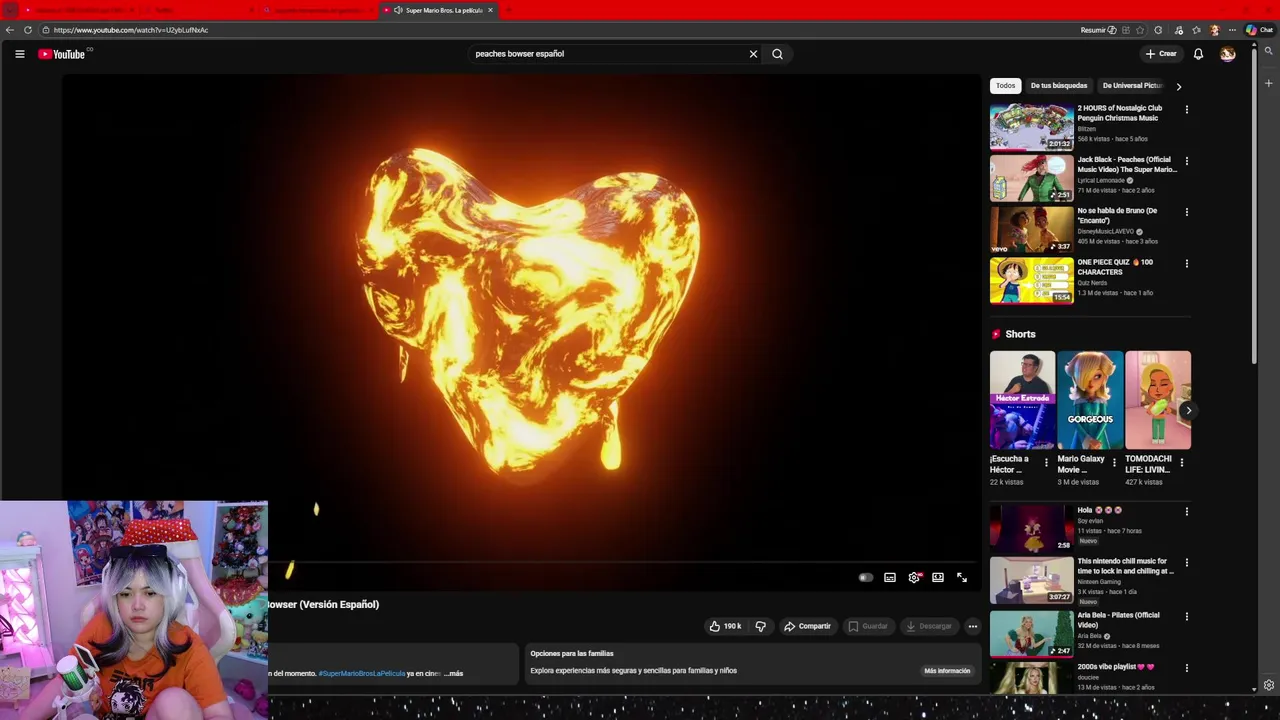Open Jack Black - Peaches video title
Image resolution: width=1280 pixels, height=720 pixels.
click(x=1127, y=164)
